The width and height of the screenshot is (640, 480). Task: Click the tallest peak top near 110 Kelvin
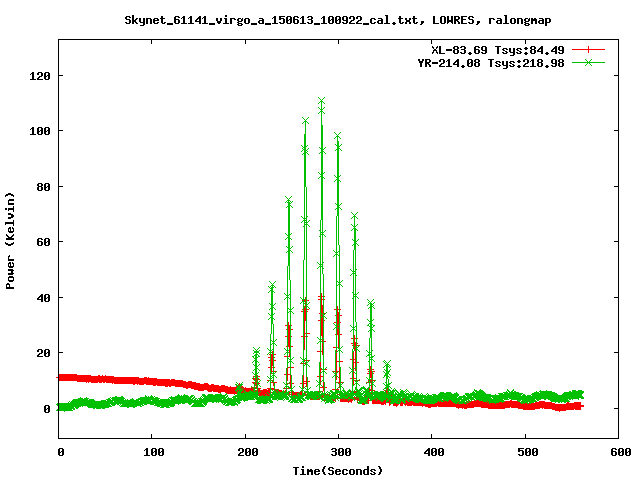tap(321, 101)
